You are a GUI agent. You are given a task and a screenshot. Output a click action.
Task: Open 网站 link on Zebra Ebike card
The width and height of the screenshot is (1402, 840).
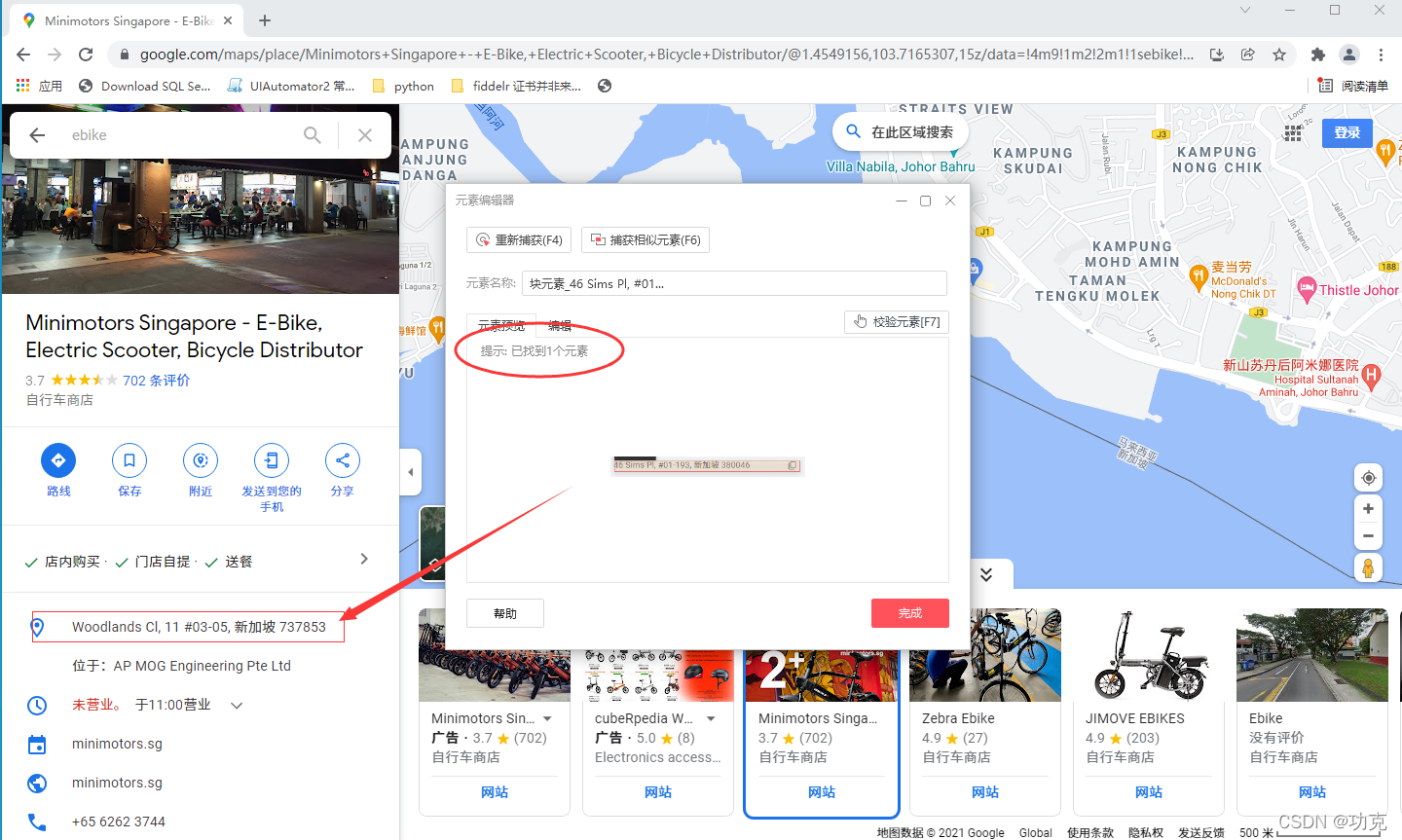[x=985, y=792]
